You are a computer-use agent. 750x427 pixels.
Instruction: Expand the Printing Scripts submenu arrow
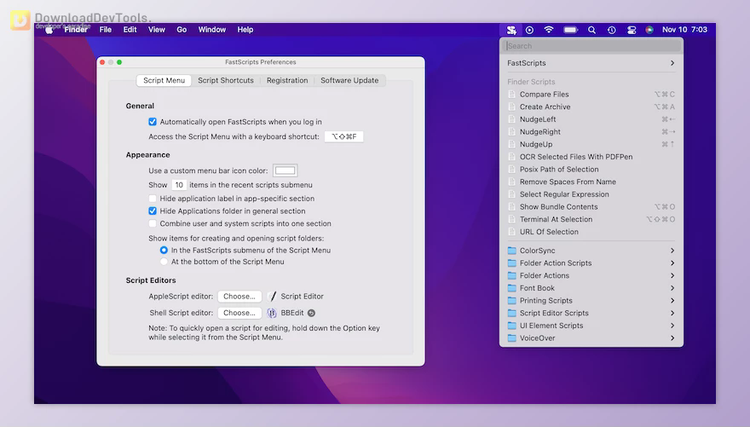pos(672,300)
